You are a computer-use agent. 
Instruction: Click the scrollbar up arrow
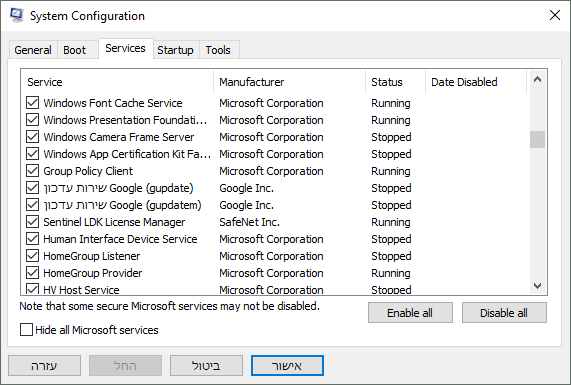pos(537,79)
